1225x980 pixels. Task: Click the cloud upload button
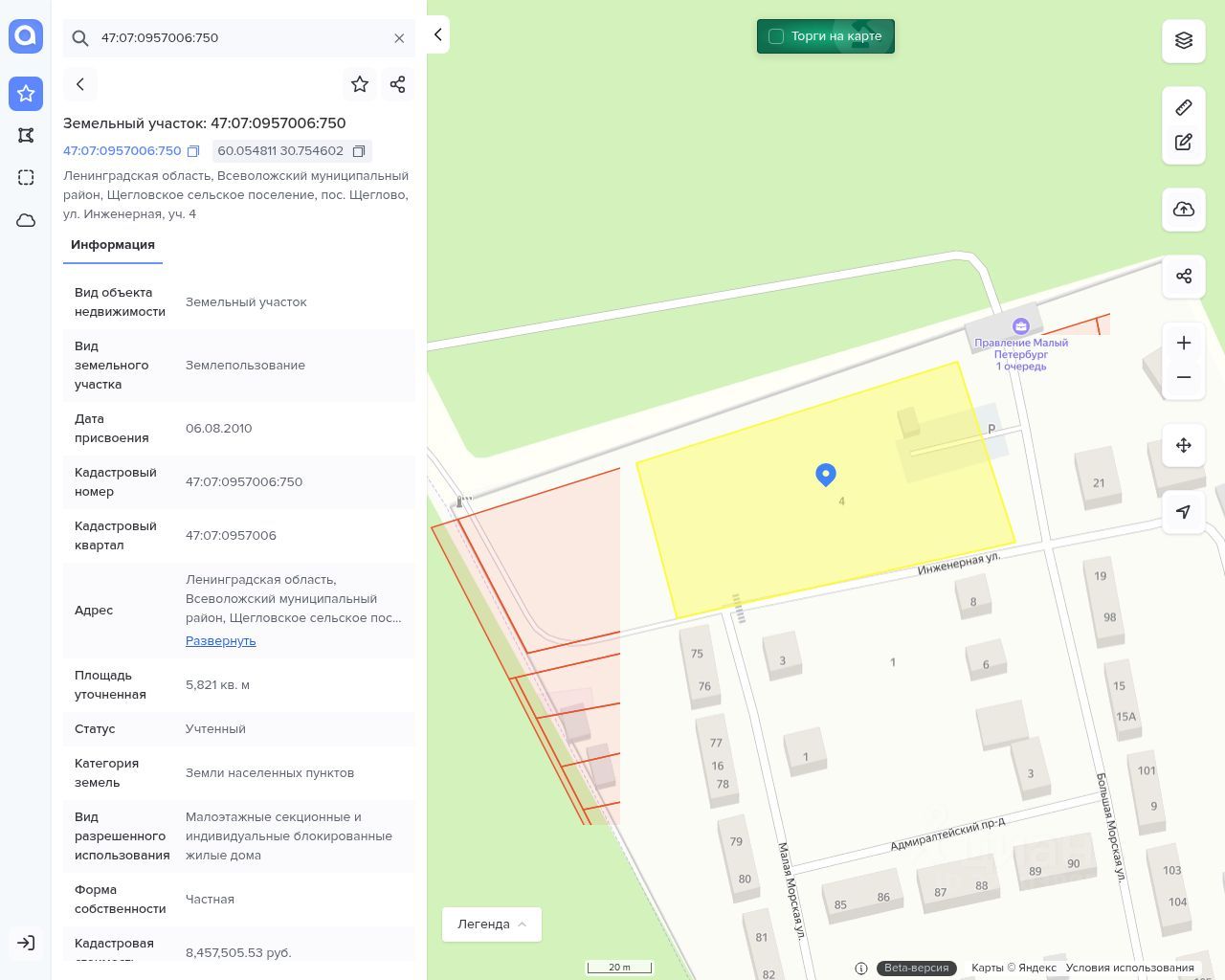coord(1184,209)
